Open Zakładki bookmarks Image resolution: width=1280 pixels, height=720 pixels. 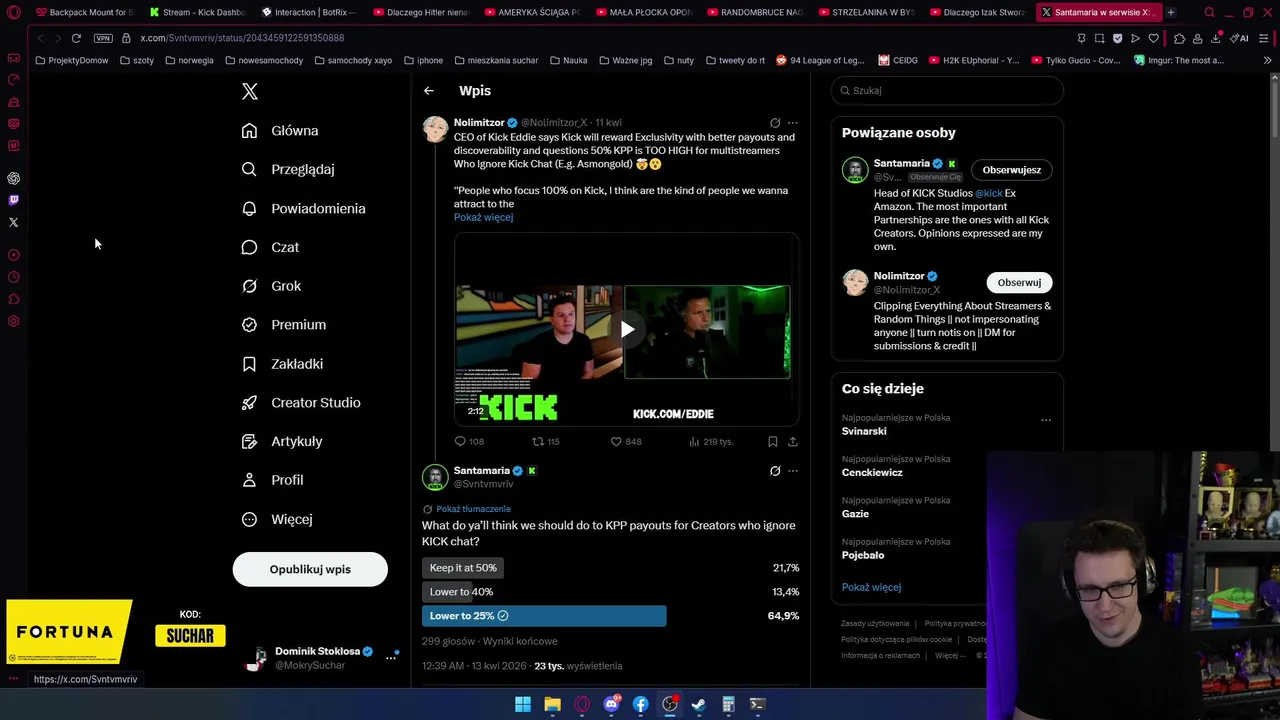282,364
